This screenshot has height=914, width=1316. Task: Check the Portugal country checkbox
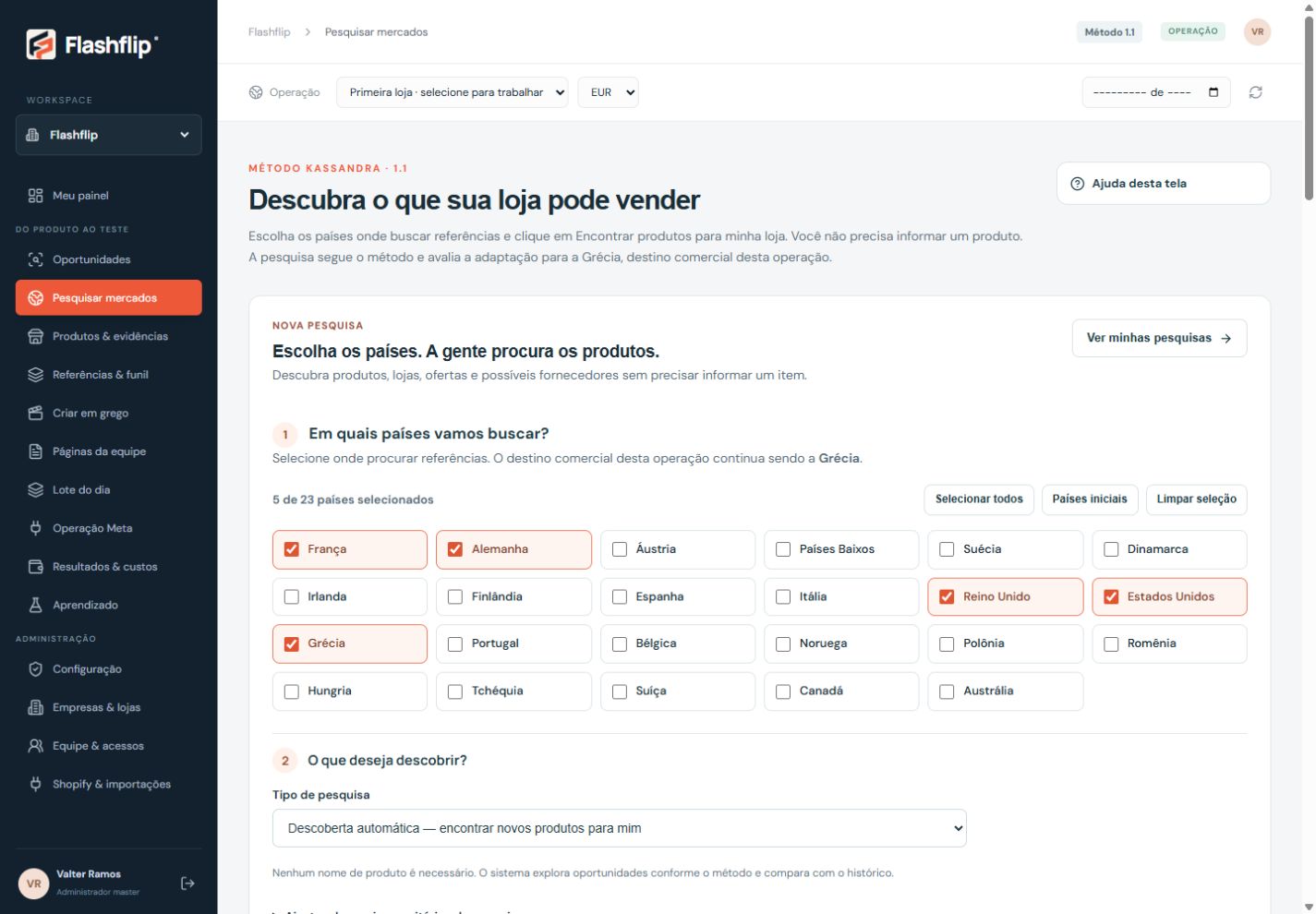455,643
